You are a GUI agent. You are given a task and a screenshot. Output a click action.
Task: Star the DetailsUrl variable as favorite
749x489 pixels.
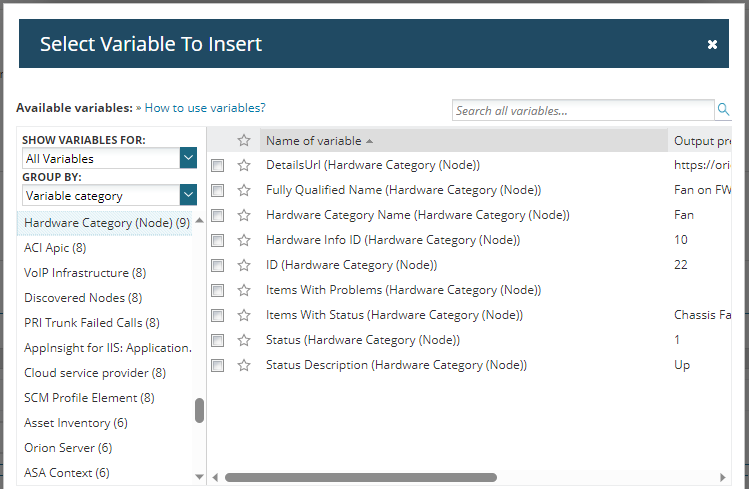(x=243, y=165)
